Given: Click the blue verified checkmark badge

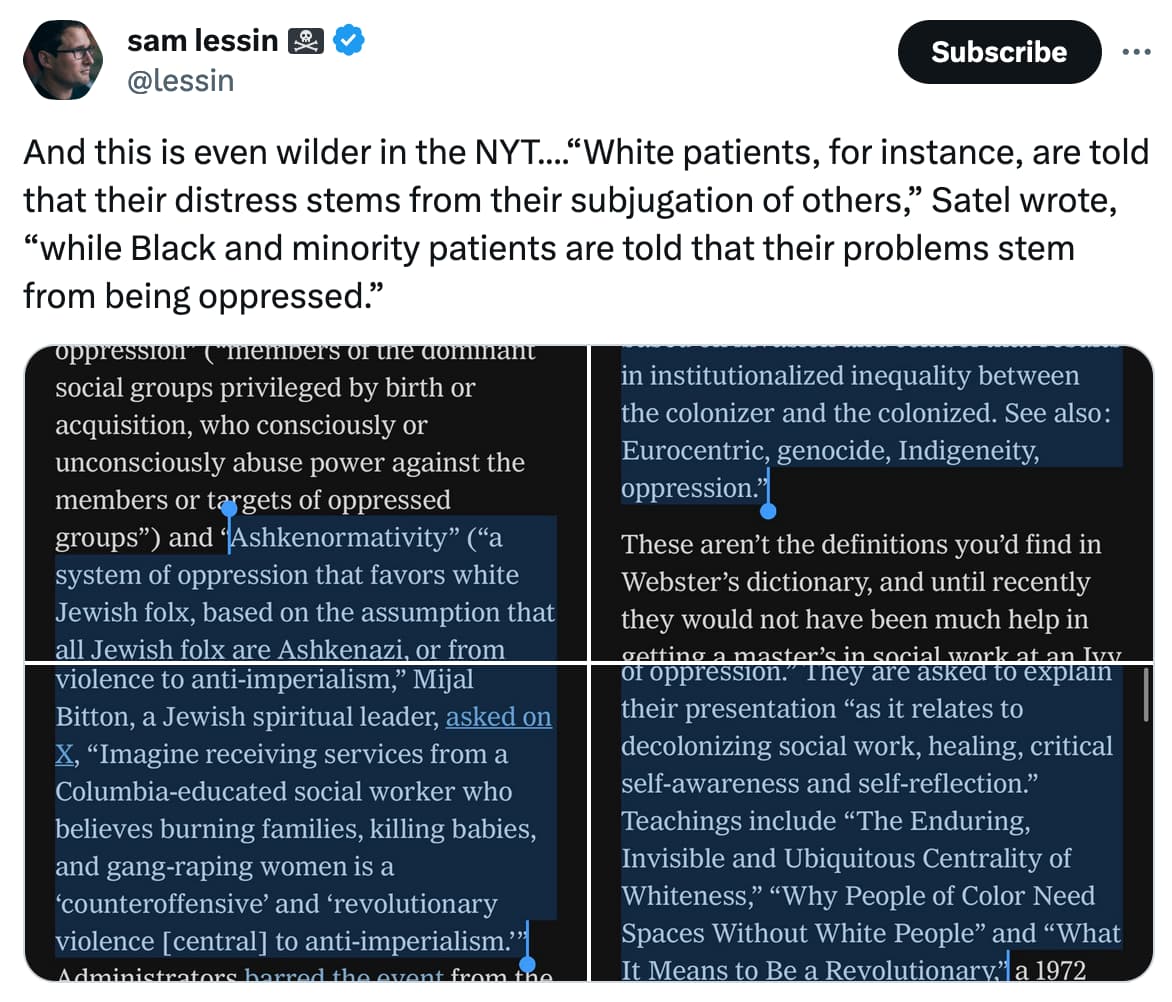Looking at the screenshot, I should point(348,40).
